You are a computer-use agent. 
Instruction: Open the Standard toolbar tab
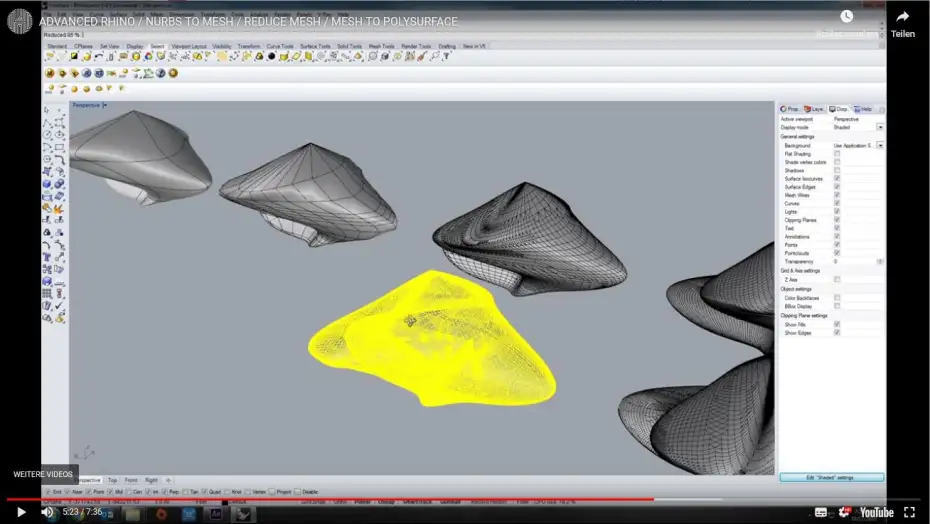click(x=57, y=46)
